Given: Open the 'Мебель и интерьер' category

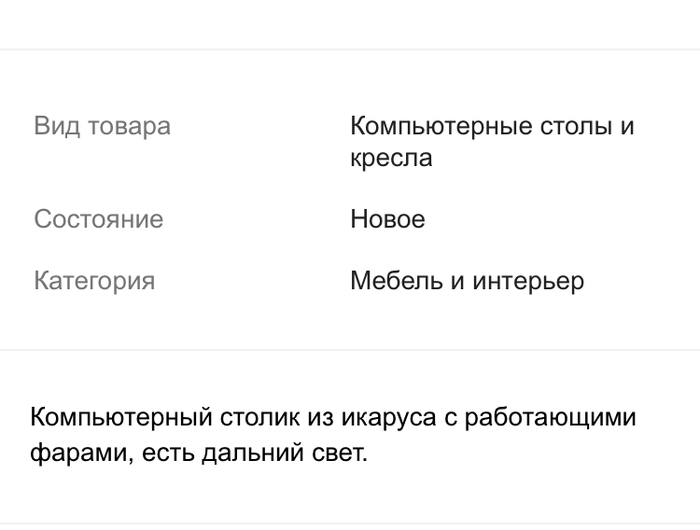Looking at the screenshot, I should point(466,281).
